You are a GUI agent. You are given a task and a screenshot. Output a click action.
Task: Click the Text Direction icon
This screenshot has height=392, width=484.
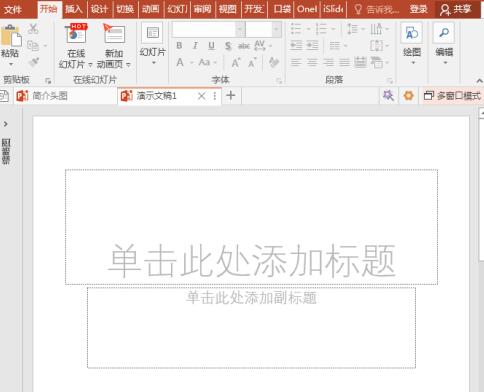376,29
